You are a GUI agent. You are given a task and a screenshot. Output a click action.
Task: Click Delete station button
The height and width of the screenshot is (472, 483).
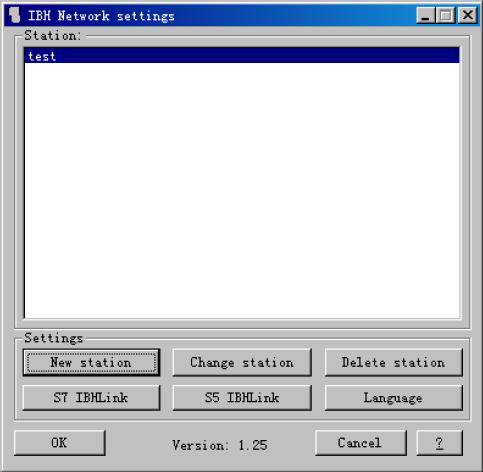394,362
